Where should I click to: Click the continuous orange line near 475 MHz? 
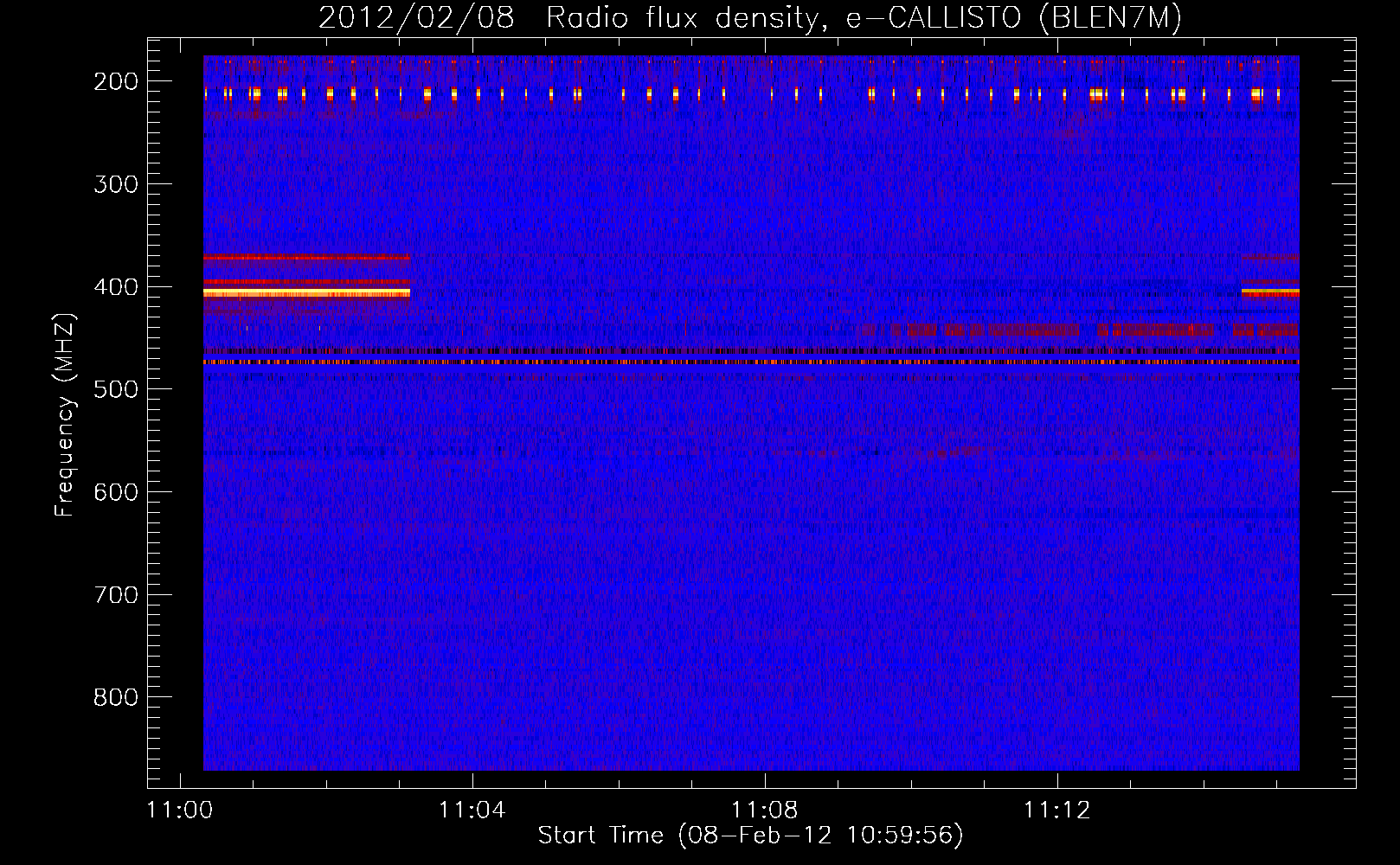pyautogui.click(x=751, y=362)
